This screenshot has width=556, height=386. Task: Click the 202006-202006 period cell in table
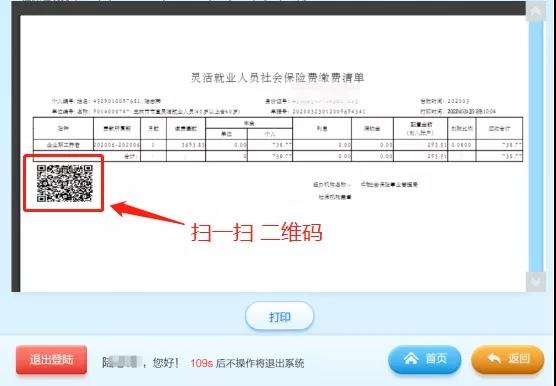point(117,145)
